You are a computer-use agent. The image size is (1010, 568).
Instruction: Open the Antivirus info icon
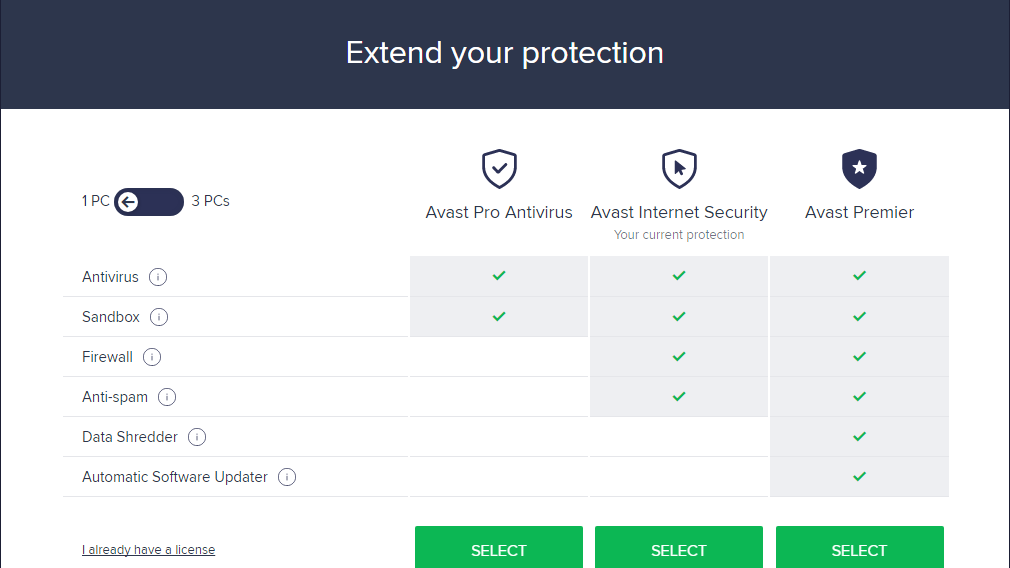tap(158, 277)
